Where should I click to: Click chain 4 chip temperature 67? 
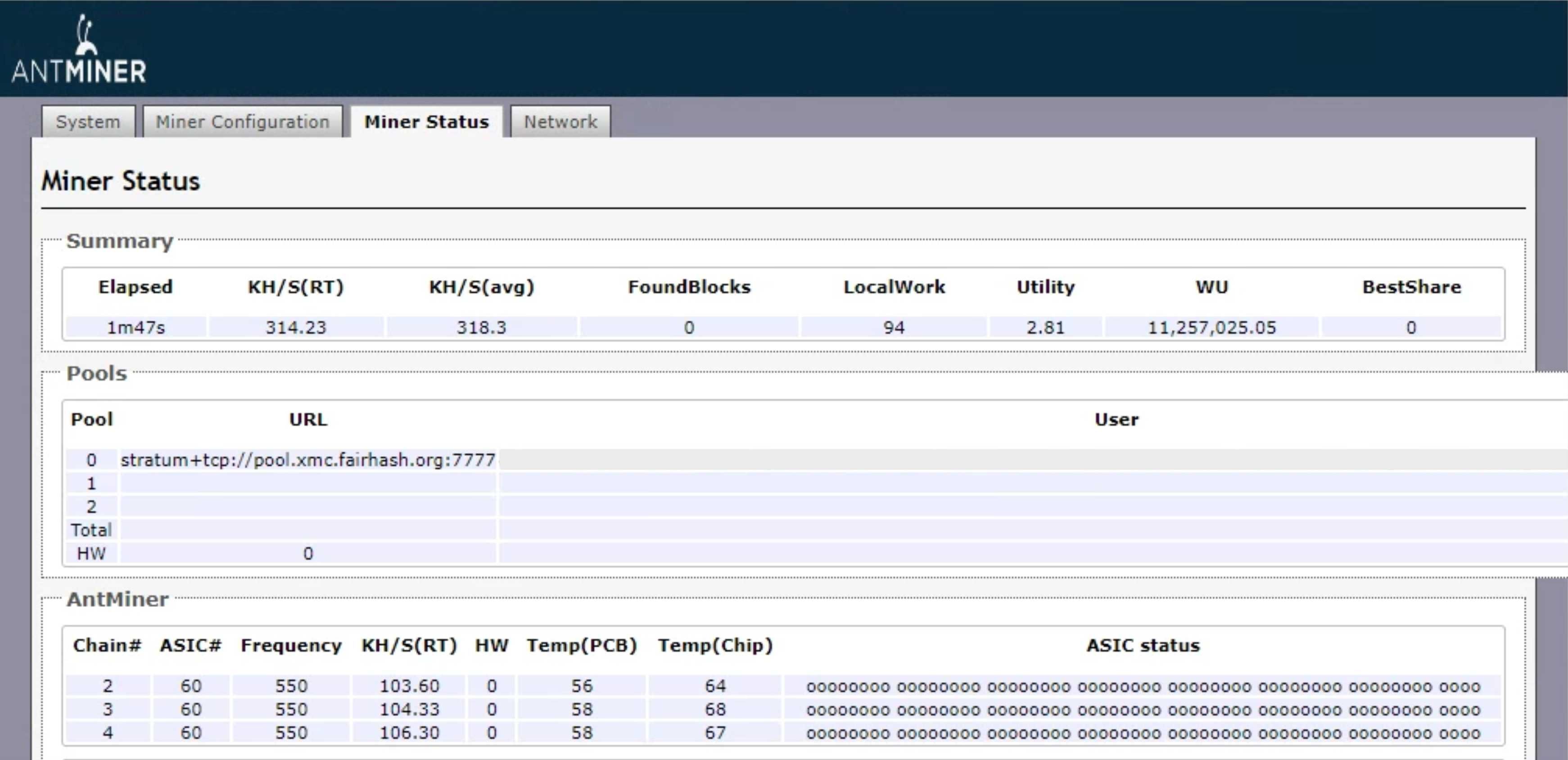tap(715, 733)
